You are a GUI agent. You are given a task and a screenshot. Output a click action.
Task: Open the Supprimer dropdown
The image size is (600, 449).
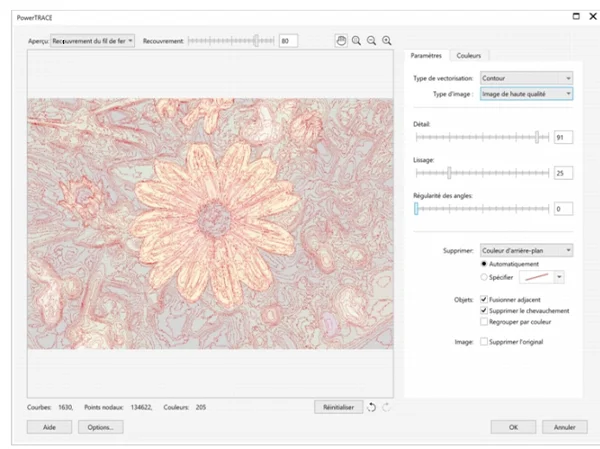(x=526, y=250)
